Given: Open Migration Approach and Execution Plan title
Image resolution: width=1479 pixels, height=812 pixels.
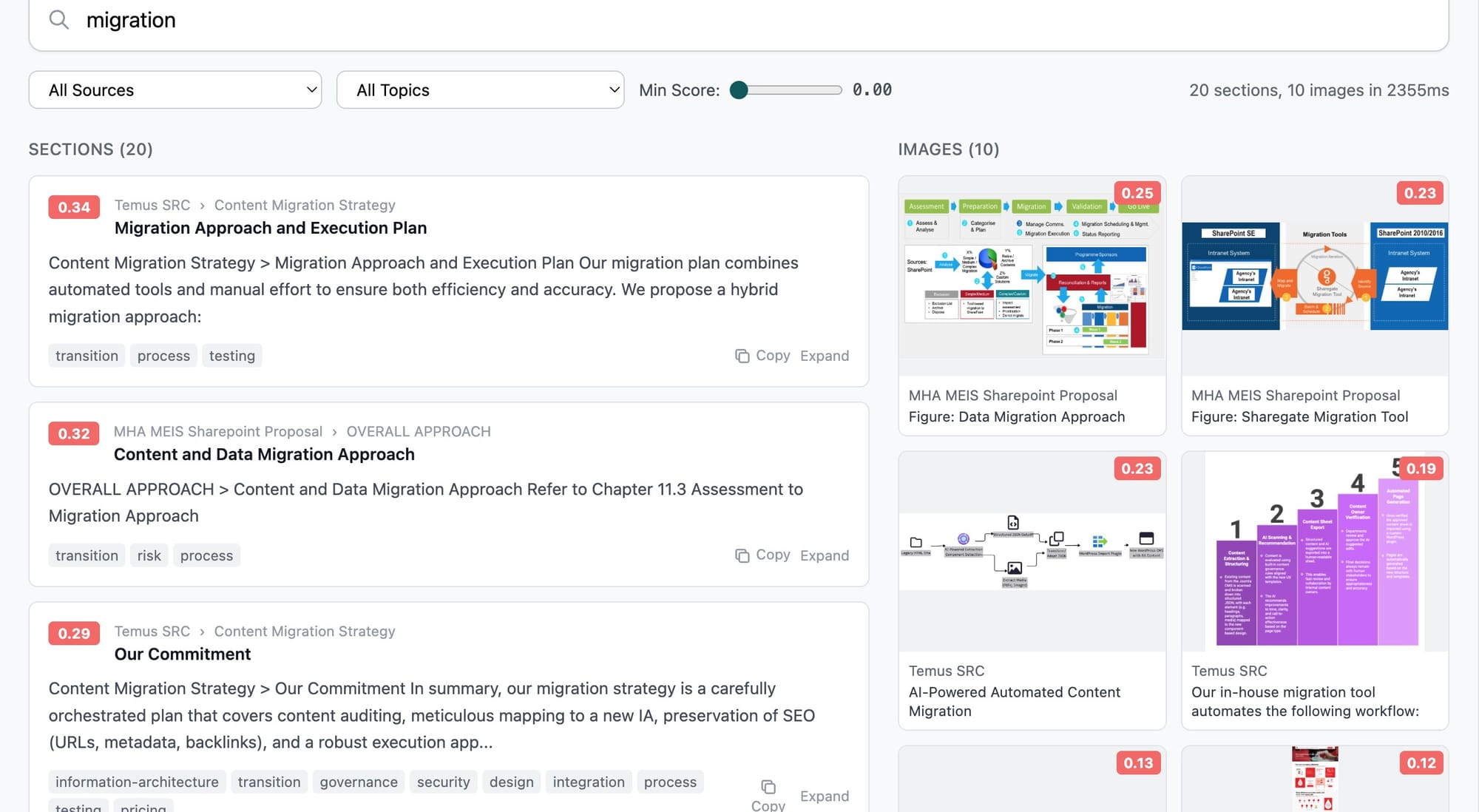Looking at the screenshot, I should (271, 228).
